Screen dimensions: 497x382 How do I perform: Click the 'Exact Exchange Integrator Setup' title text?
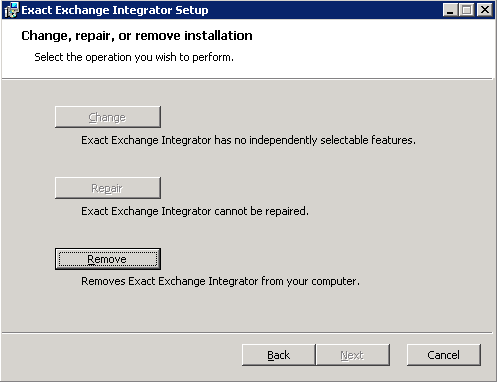[115, 10]
